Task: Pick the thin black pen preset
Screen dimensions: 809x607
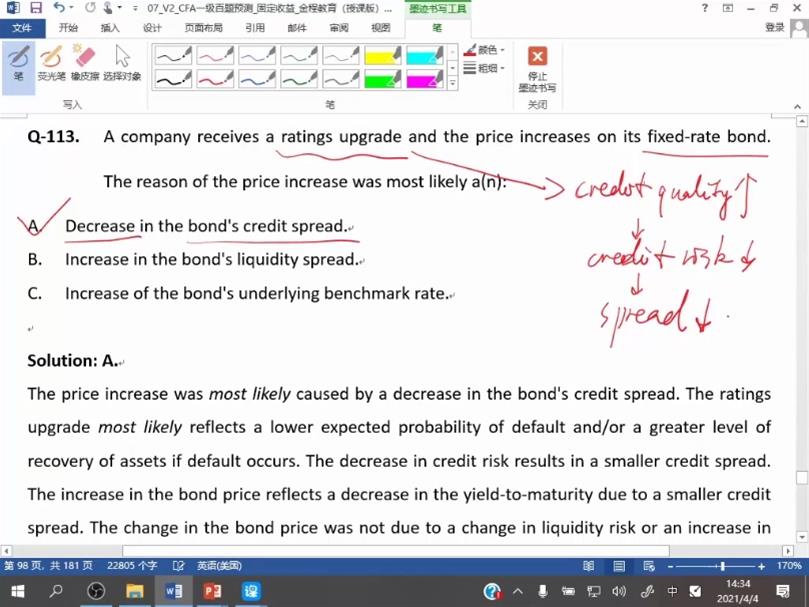Action: pos(173,55)
